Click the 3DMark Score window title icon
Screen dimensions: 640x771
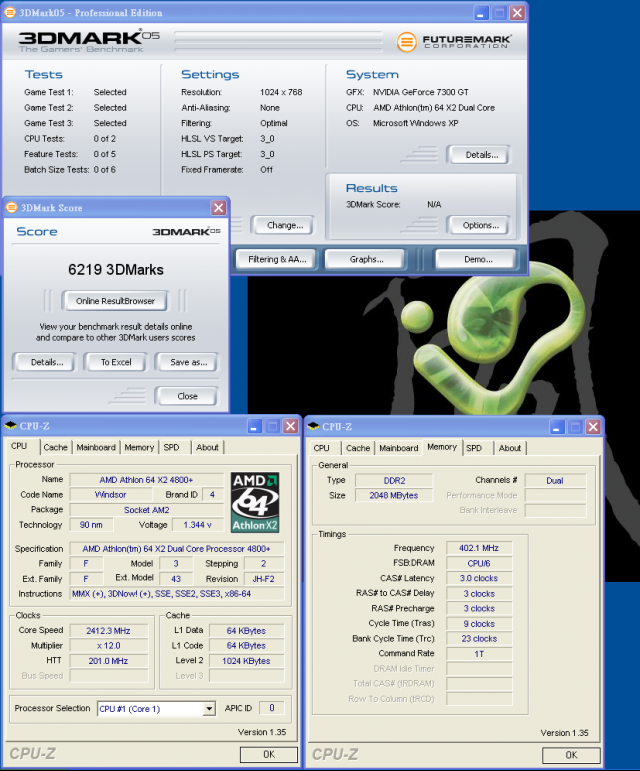pos(12,208)
